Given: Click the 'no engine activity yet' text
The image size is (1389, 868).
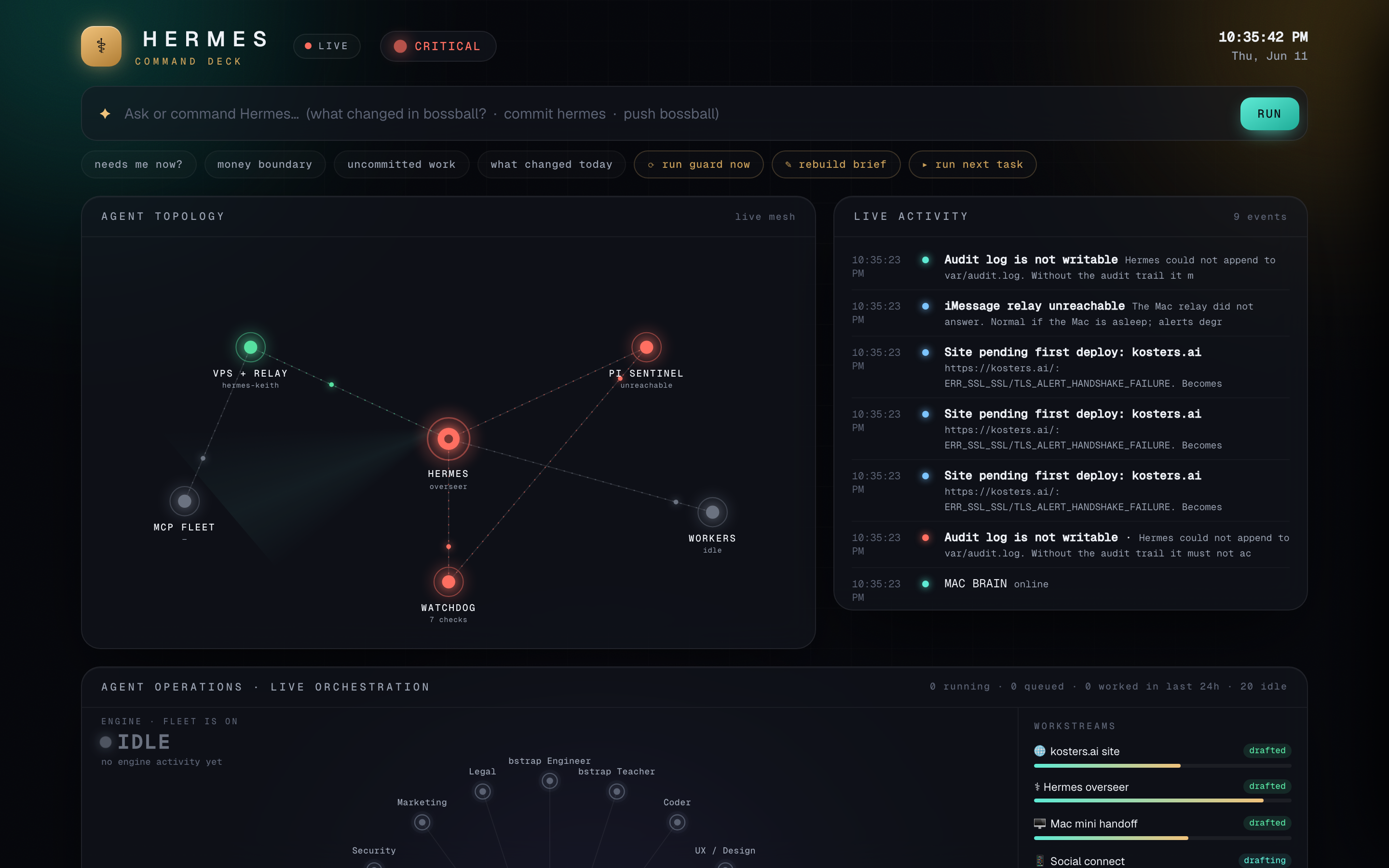Looking at the screenshot, I should point(161,762).
